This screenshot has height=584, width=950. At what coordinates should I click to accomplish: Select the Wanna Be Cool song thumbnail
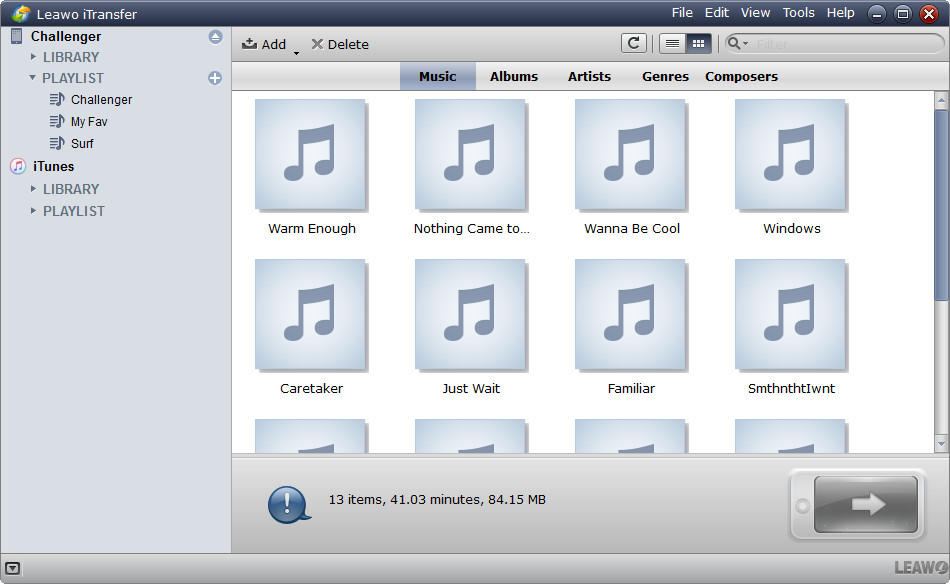[x=631, y=154]
